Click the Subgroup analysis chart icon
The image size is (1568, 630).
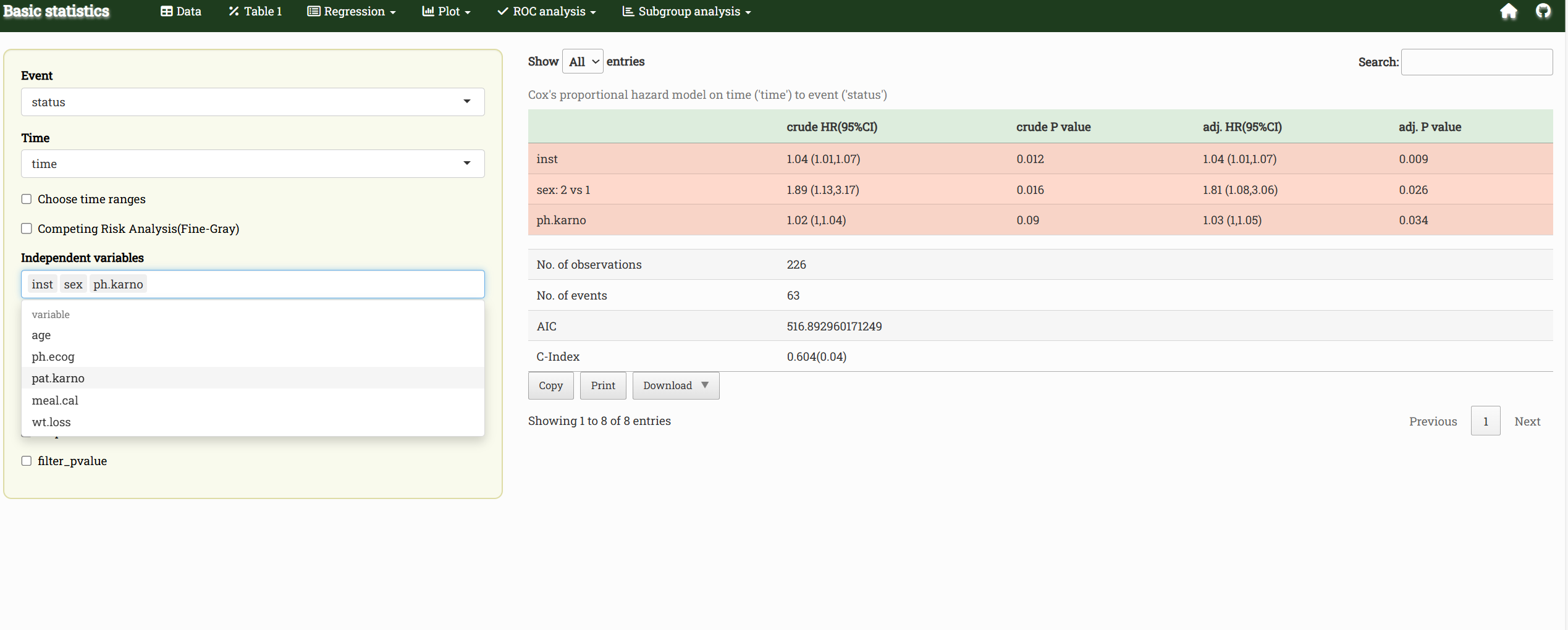point(628,12)
